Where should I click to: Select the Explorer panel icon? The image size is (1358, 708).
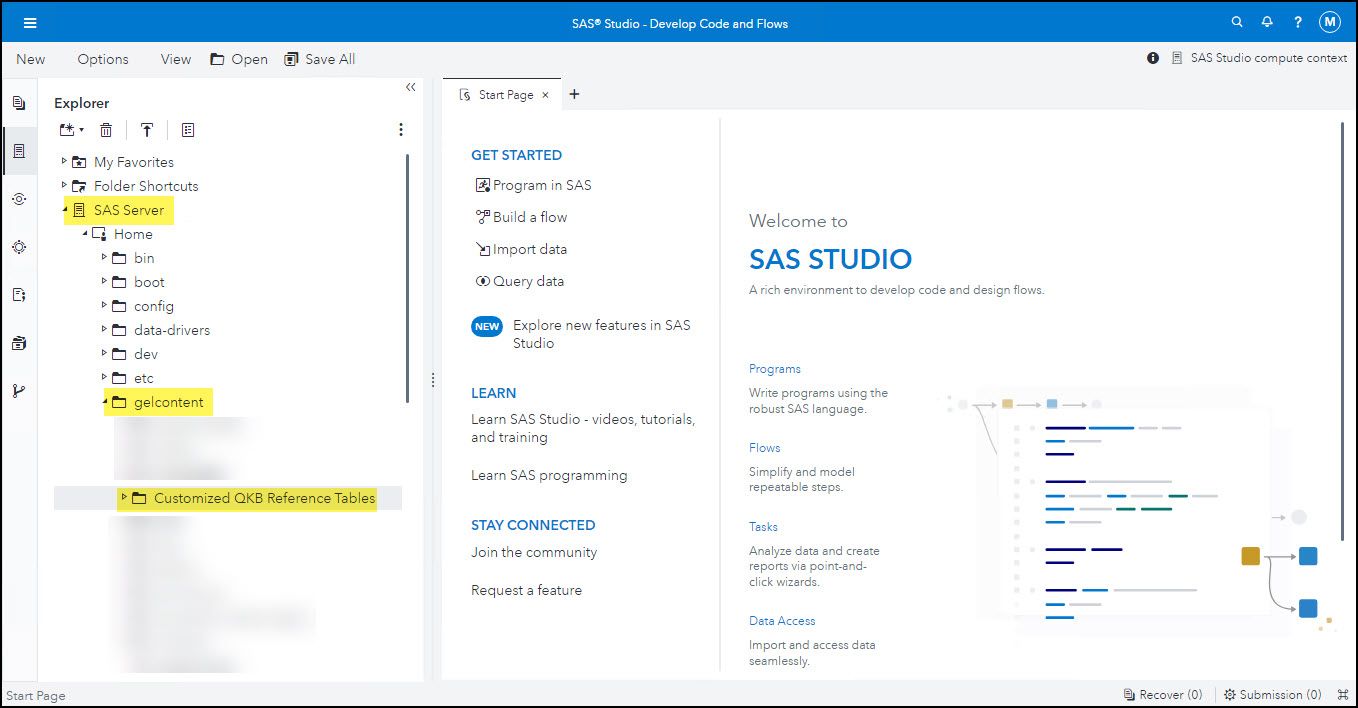pos(20,151)
